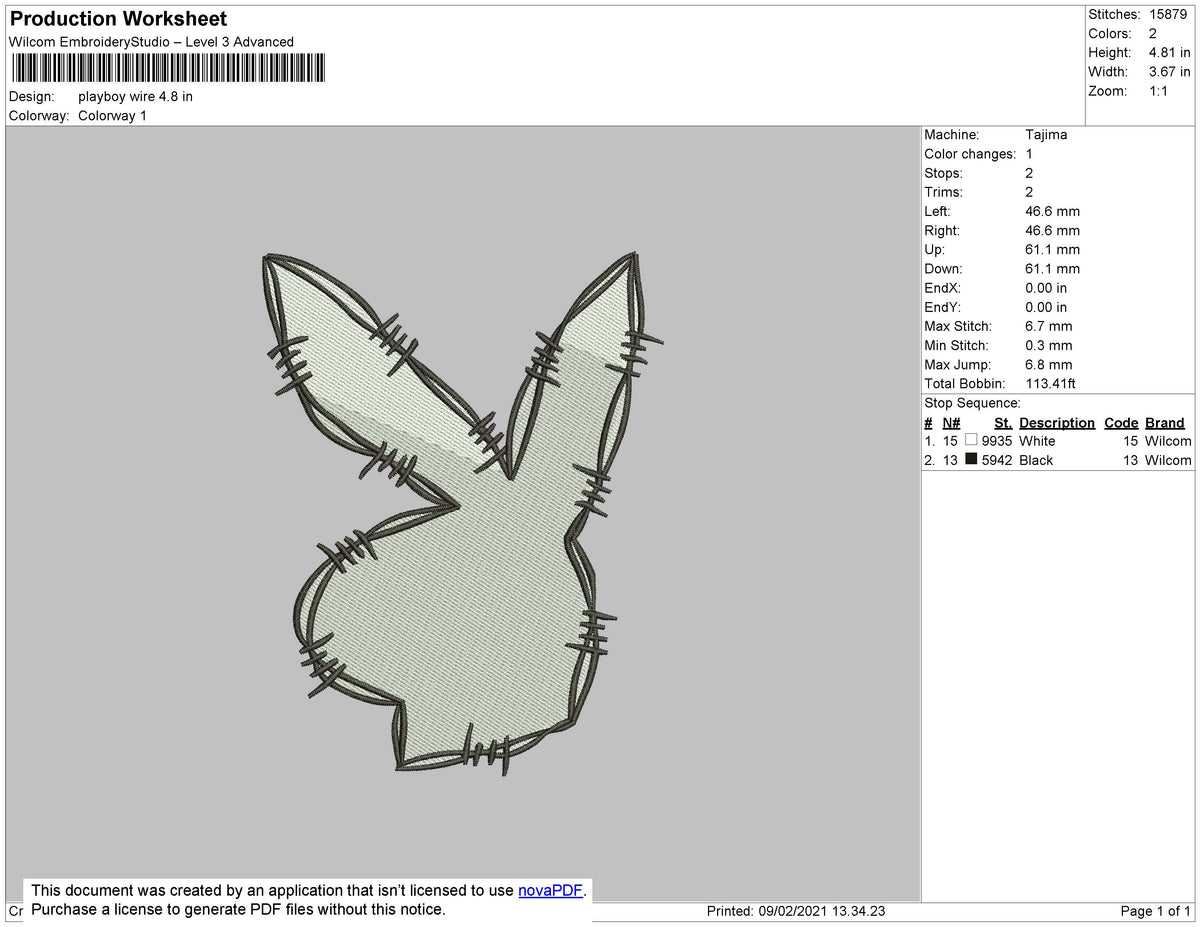Viewport: 1200px width, 927px height.
Task: Click the black color swatch in stop sequence
Action: 971,460
